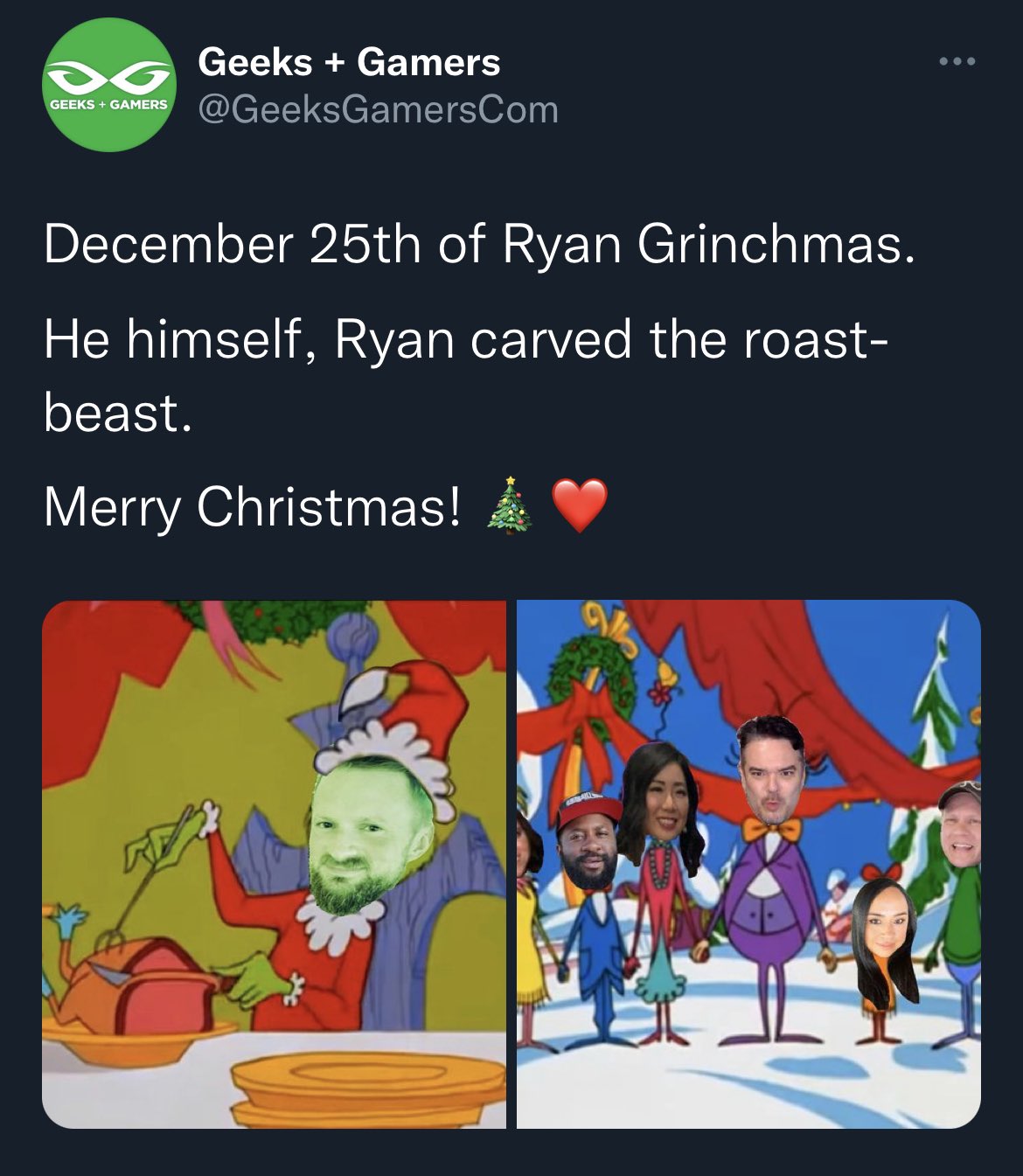Image resolution: width=1023 pixels, height=1176 pixels.
Task: Select the 'December 25th of Ryan Grinchmas.' line
Action: 480,244
